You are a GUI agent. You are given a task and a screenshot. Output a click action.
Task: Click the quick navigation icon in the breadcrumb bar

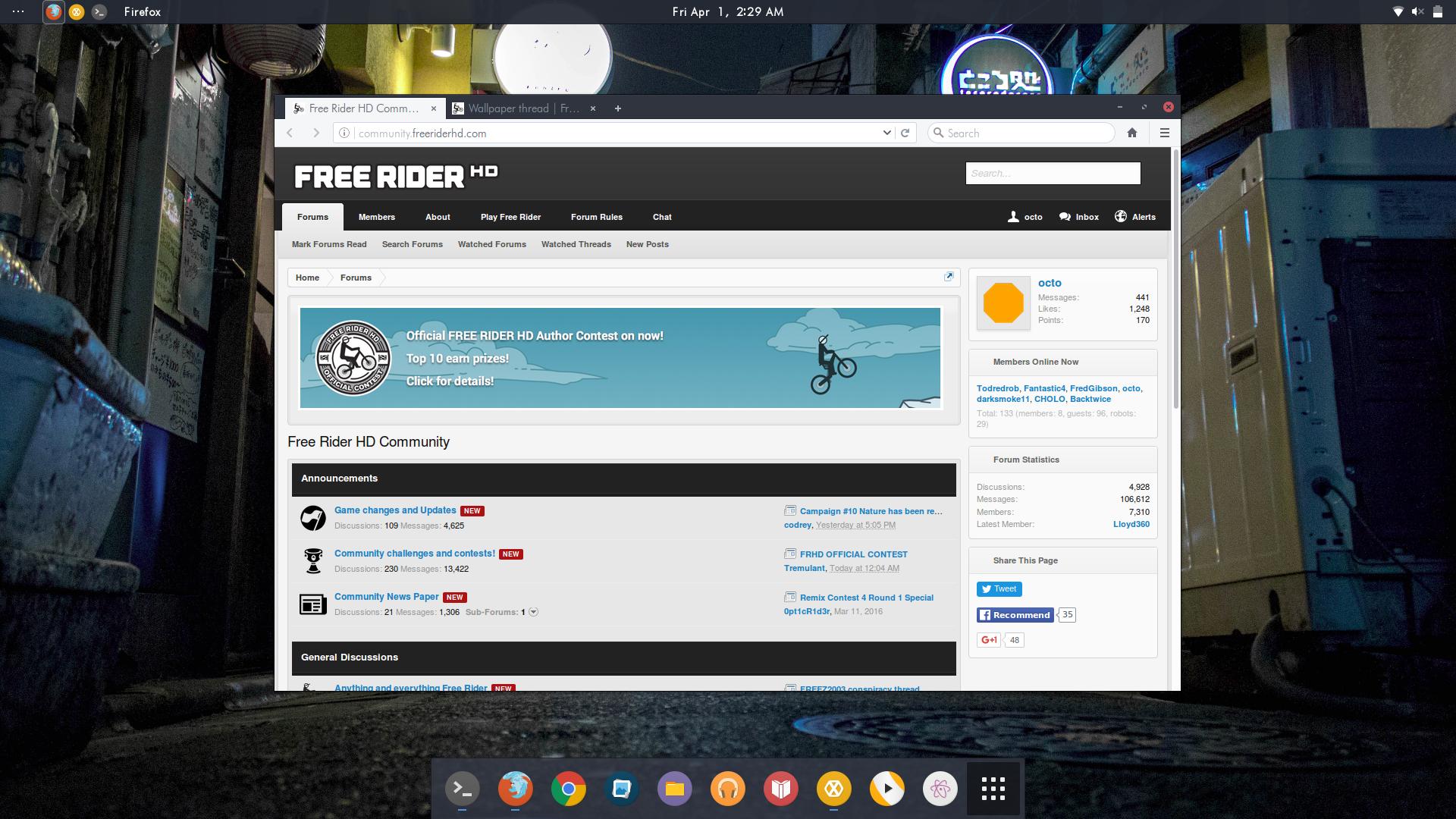click(949, 277)
